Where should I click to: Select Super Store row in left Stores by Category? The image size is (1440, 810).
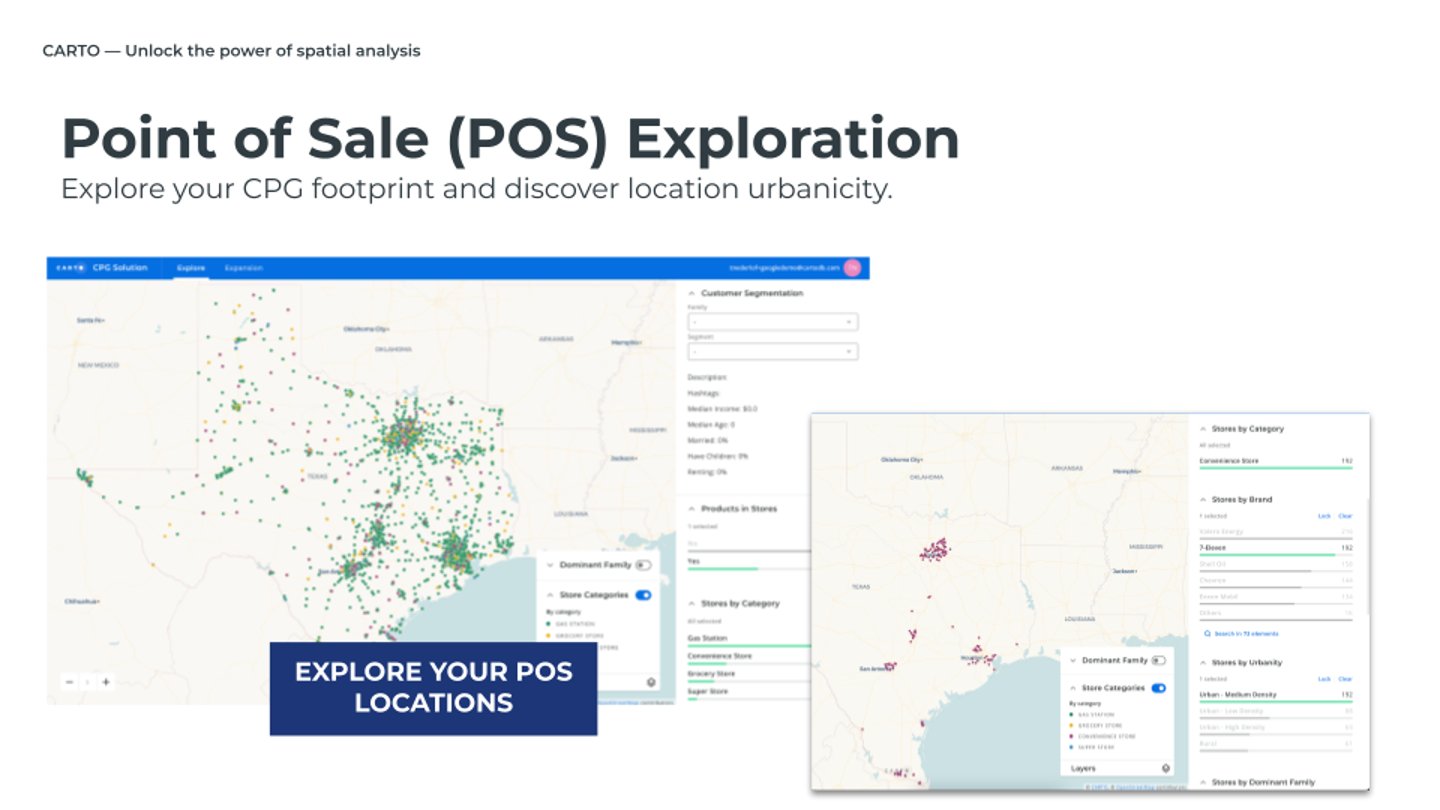749,693
